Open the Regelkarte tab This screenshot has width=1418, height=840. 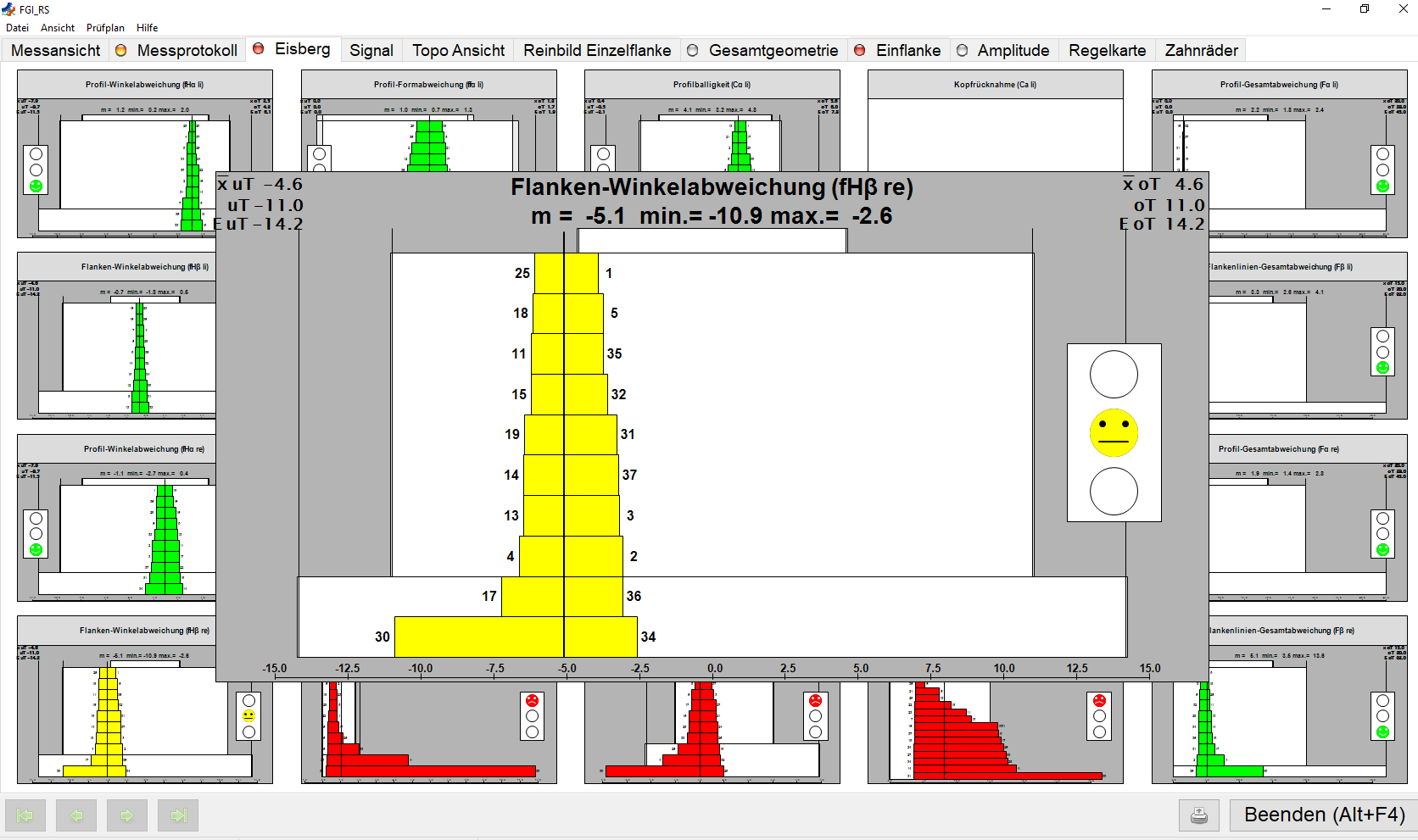pyautogui.click(x=1107, y=50)
